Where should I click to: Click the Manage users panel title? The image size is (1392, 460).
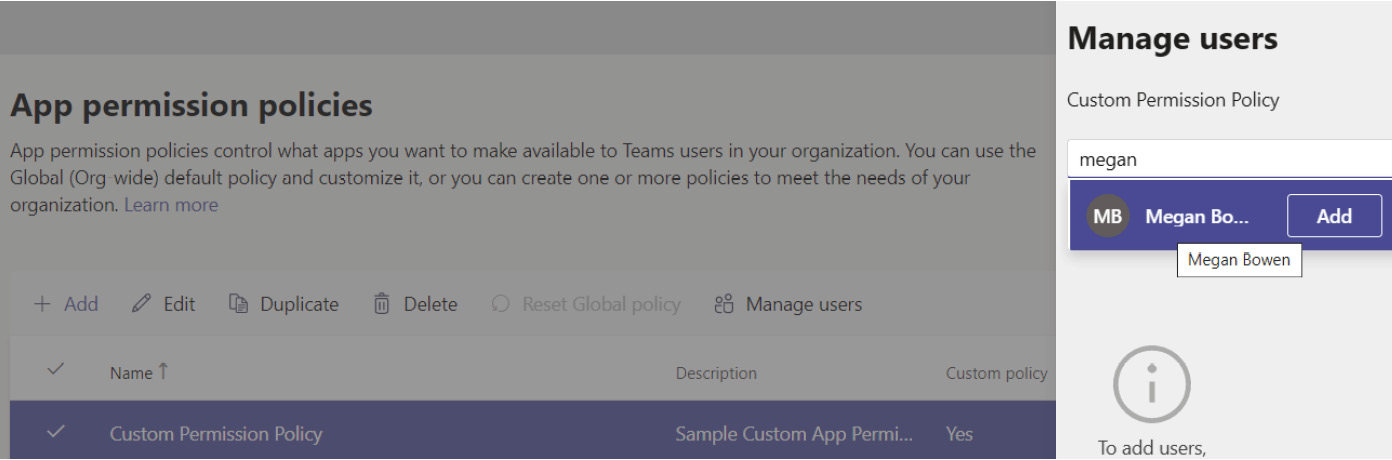pos(1172,39)
